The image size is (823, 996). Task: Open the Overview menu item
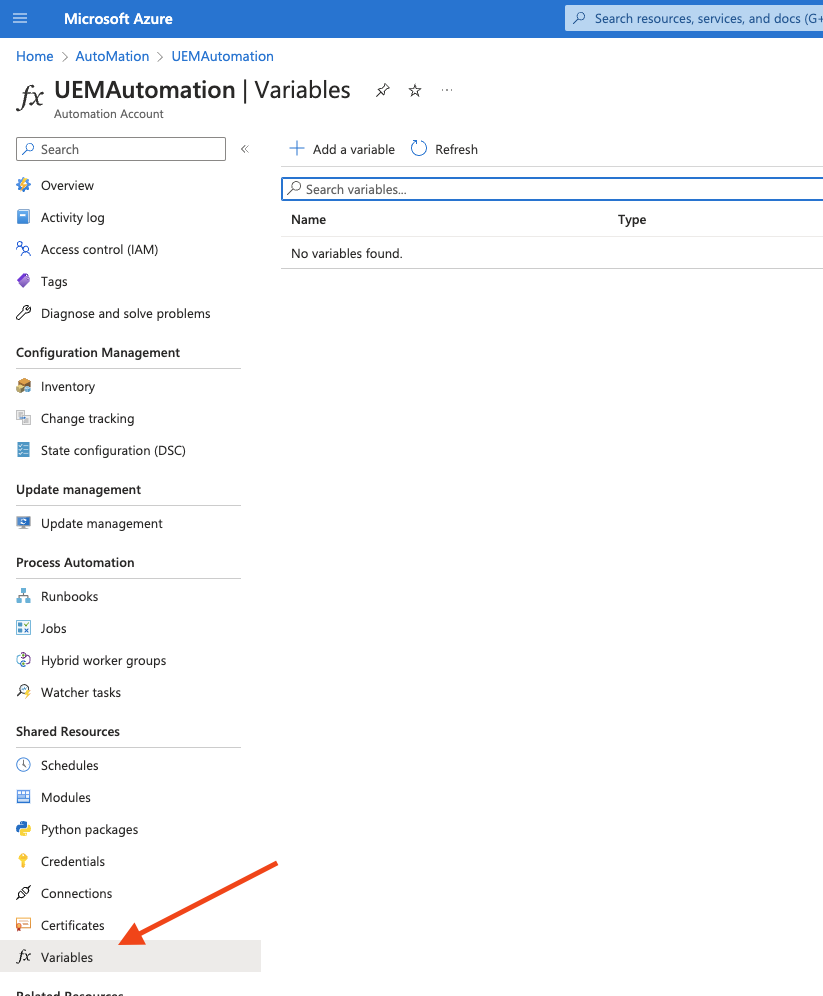click(x=67, y=185)
